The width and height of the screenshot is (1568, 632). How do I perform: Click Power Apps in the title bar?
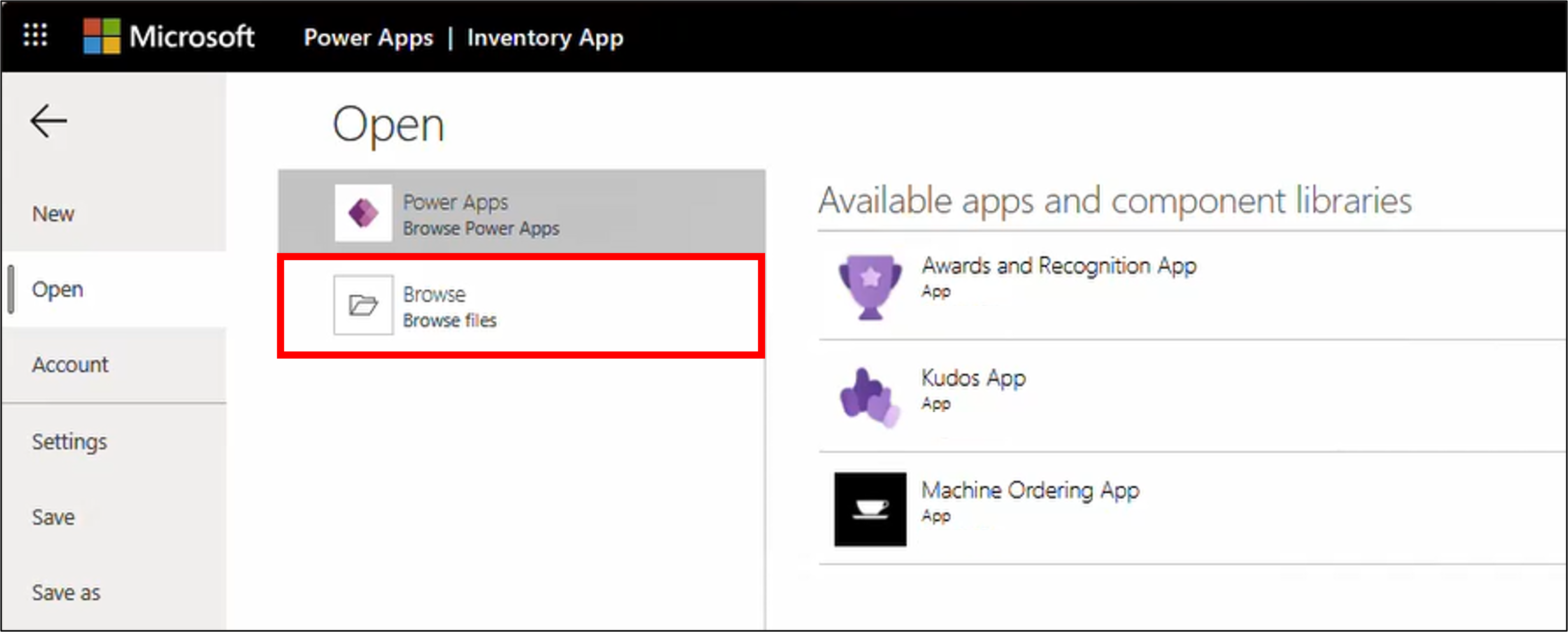click(368, 37)
